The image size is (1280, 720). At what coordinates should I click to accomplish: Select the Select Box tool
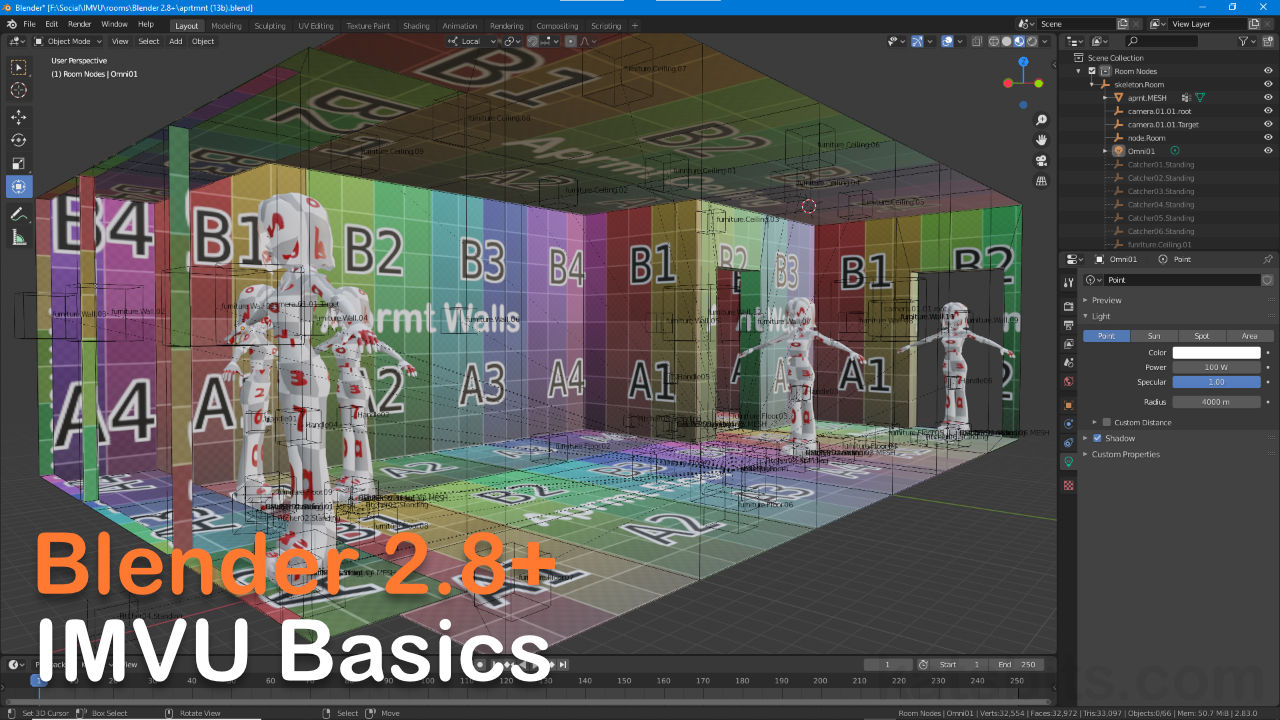click(19, 67)
